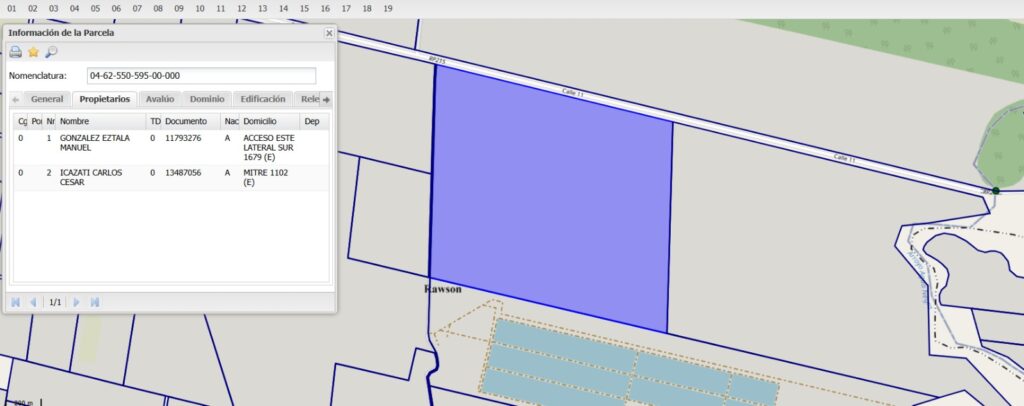Screen dimensions: 1024x406
Task: Click the Documento column header
Action: coord(190,121)
